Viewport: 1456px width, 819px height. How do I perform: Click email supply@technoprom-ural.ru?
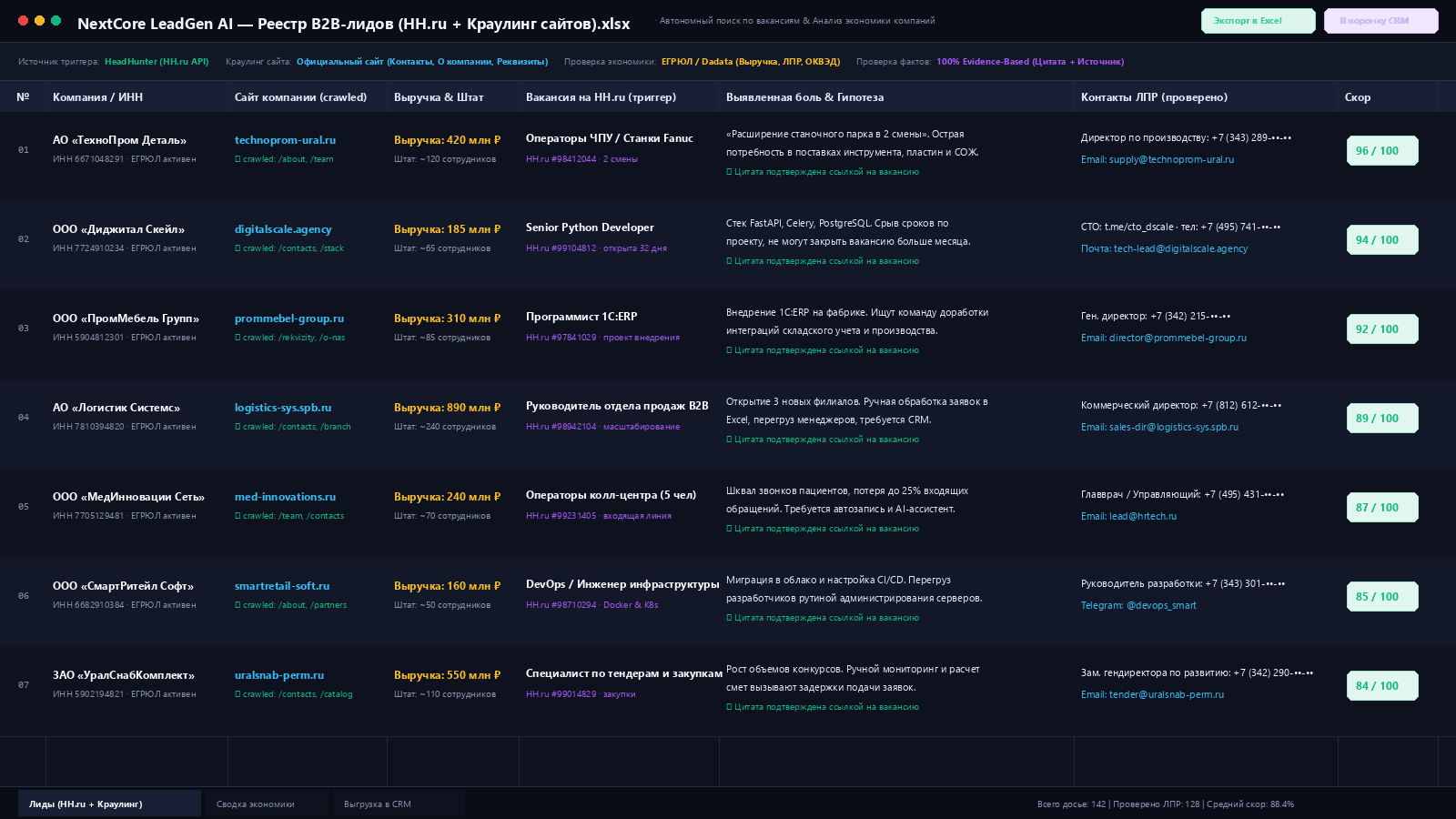[1158, 159]
